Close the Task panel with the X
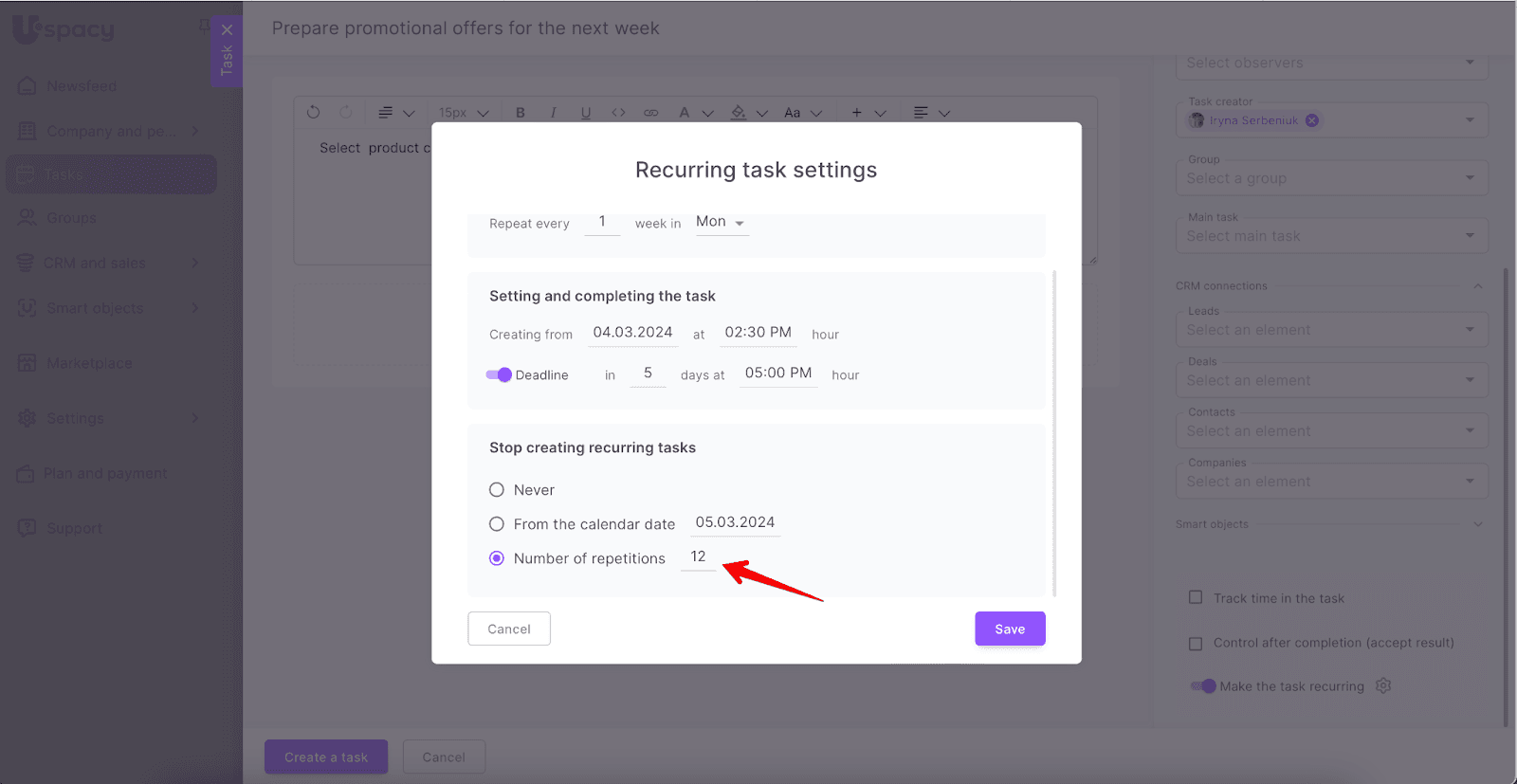 pos(227,30)
